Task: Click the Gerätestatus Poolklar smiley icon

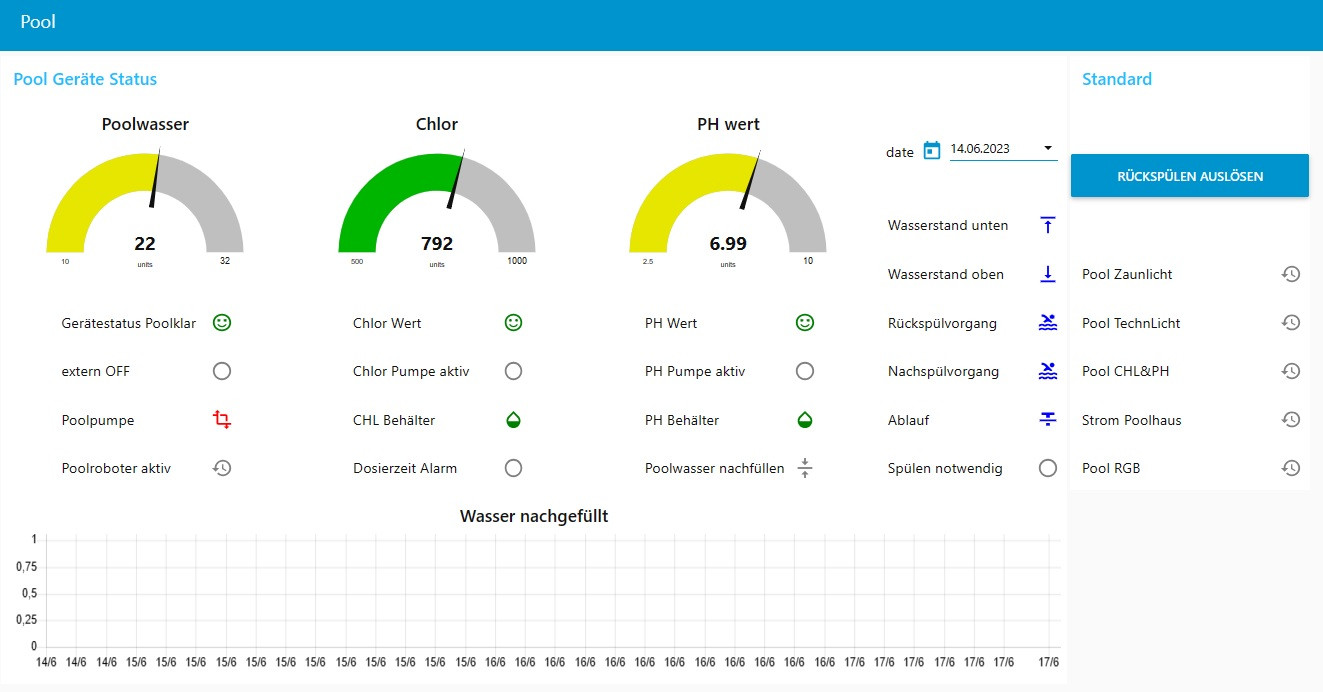Action: click(222, 323)
